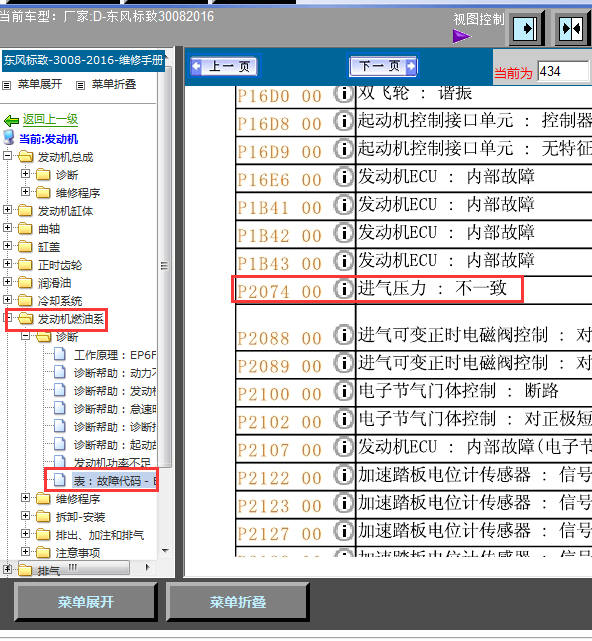Expand 排出、加注和排气 node
Viewport: 592px width, 641px height.
[25, 533]
